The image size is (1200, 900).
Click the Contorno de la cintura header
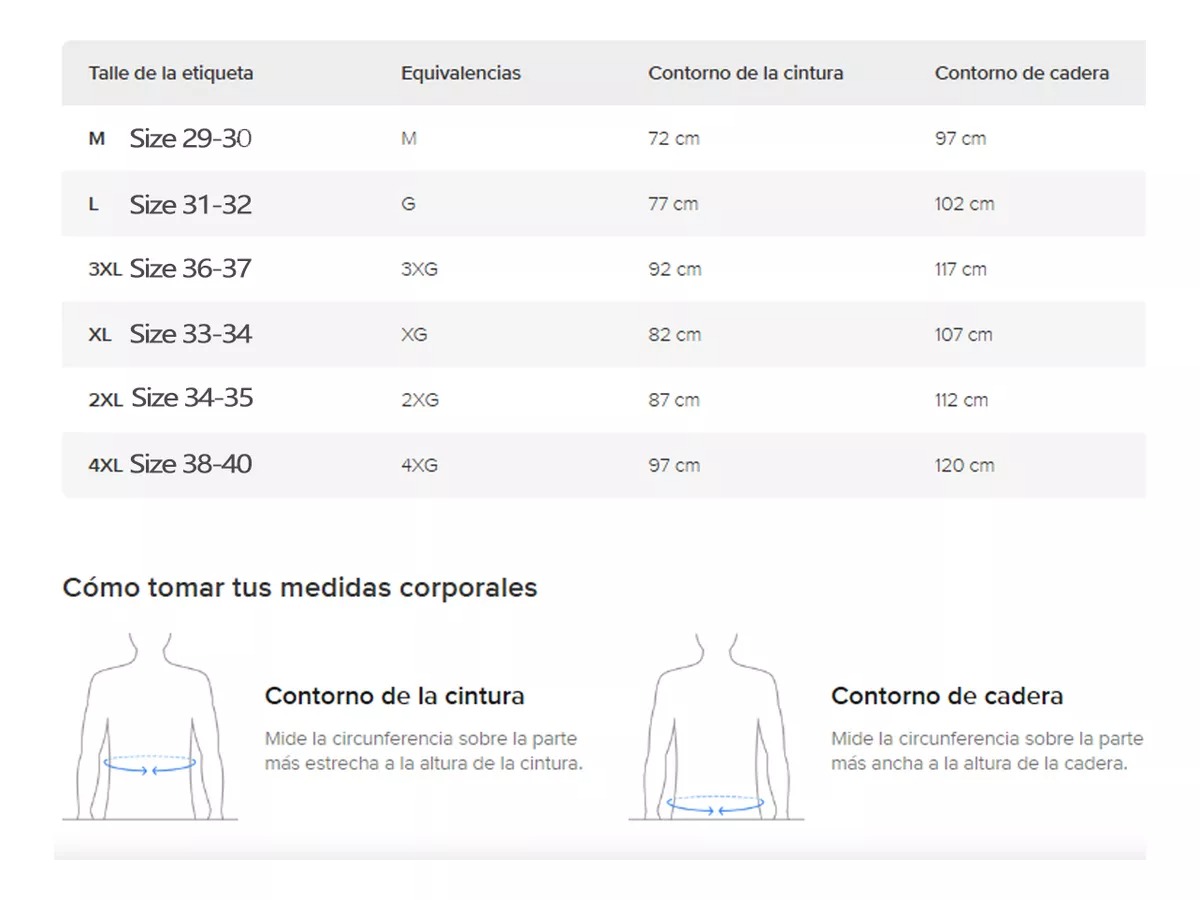pyautogui.click(x=746, y=73)
